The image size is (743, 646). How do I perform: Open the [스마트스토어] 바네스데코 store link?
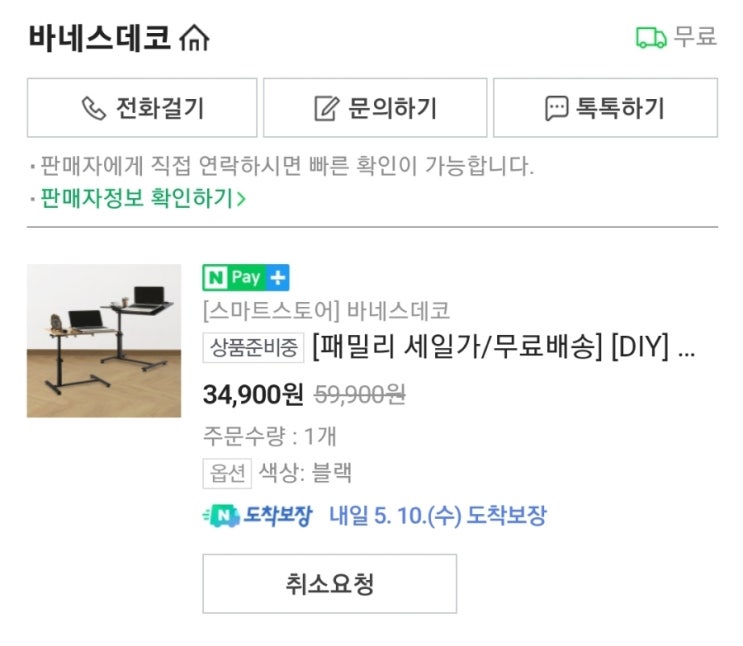point(326,309)
